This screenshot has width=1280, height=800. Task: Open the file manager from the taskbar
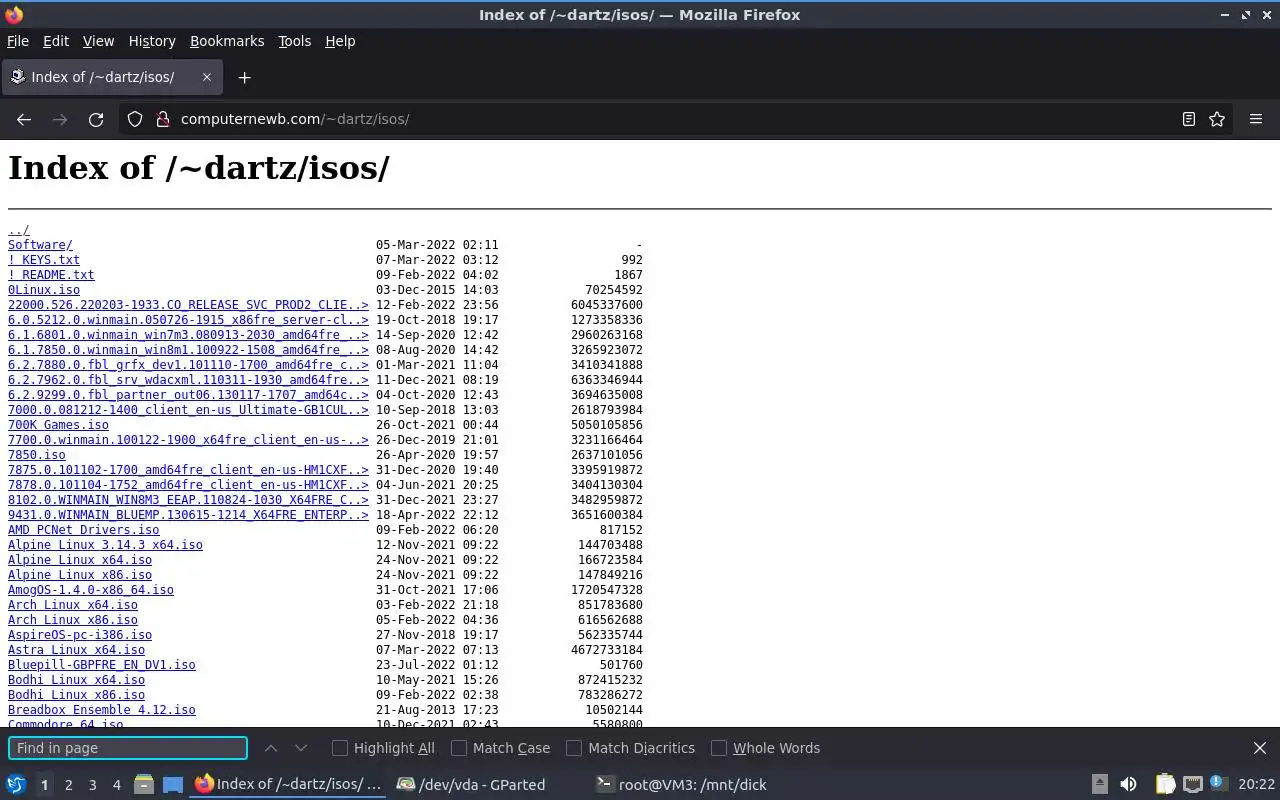(x=143, y=784)
